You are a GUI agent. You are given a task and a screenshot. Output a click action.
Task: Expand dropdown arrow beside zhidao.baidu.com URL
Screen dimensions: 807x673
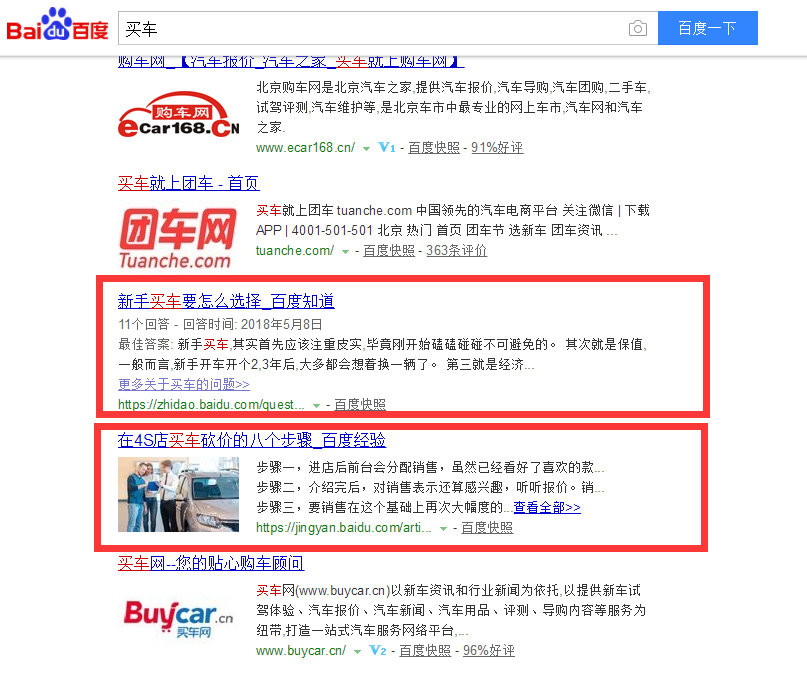(316, 405)
